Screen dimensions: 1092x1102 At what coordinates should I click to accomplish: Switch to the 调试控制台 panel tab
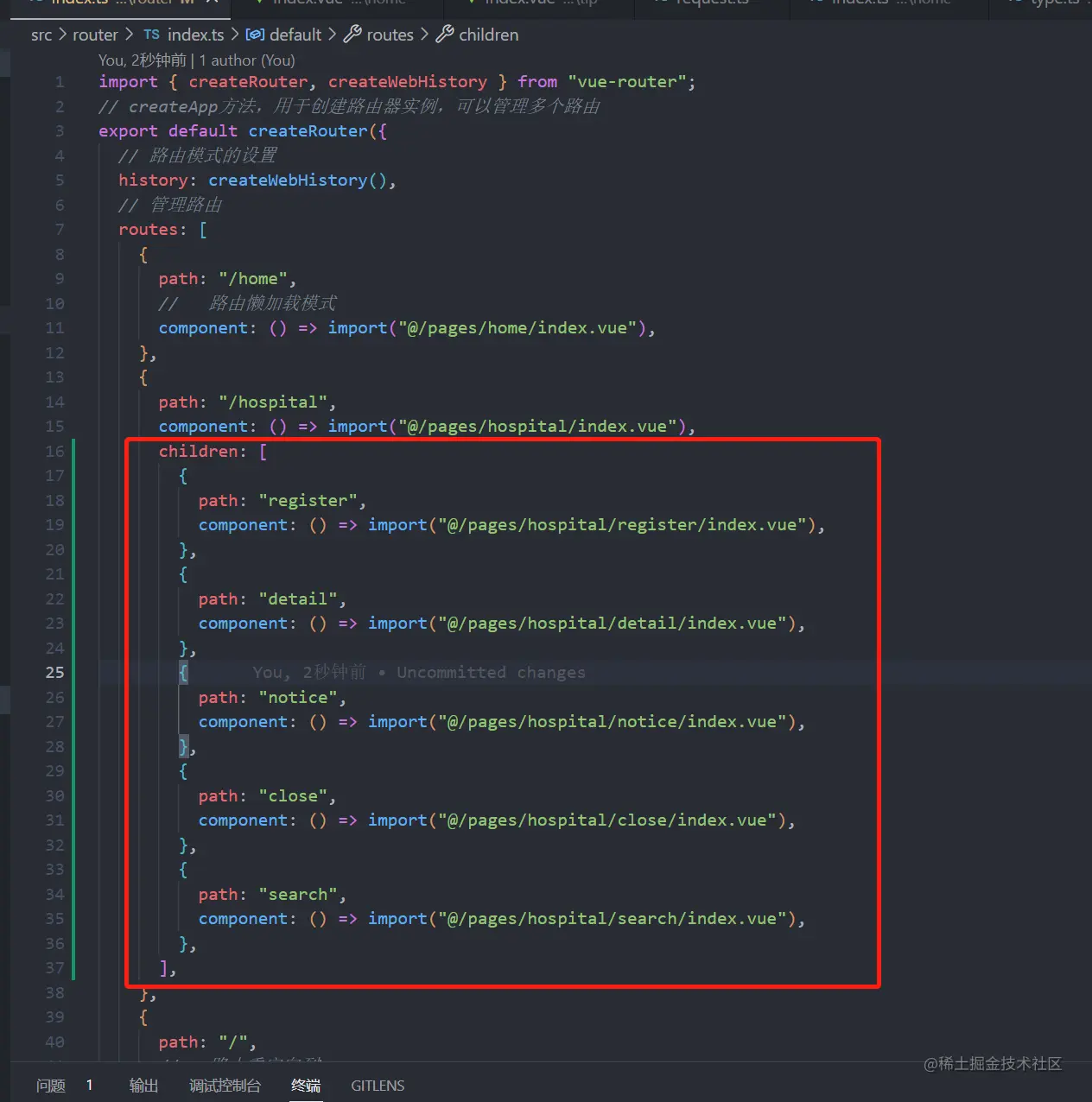(225, 1086)
